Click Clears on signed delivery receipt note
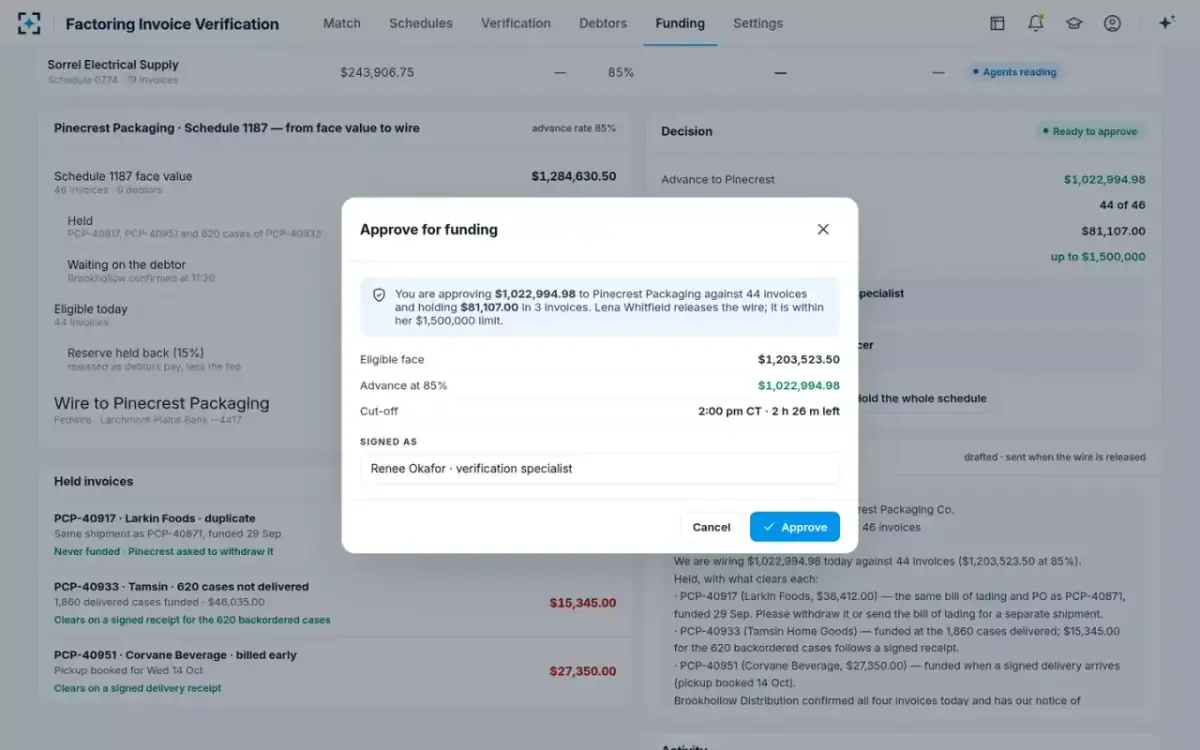Viewport: 1200px width, 750px height. (138, 688)
